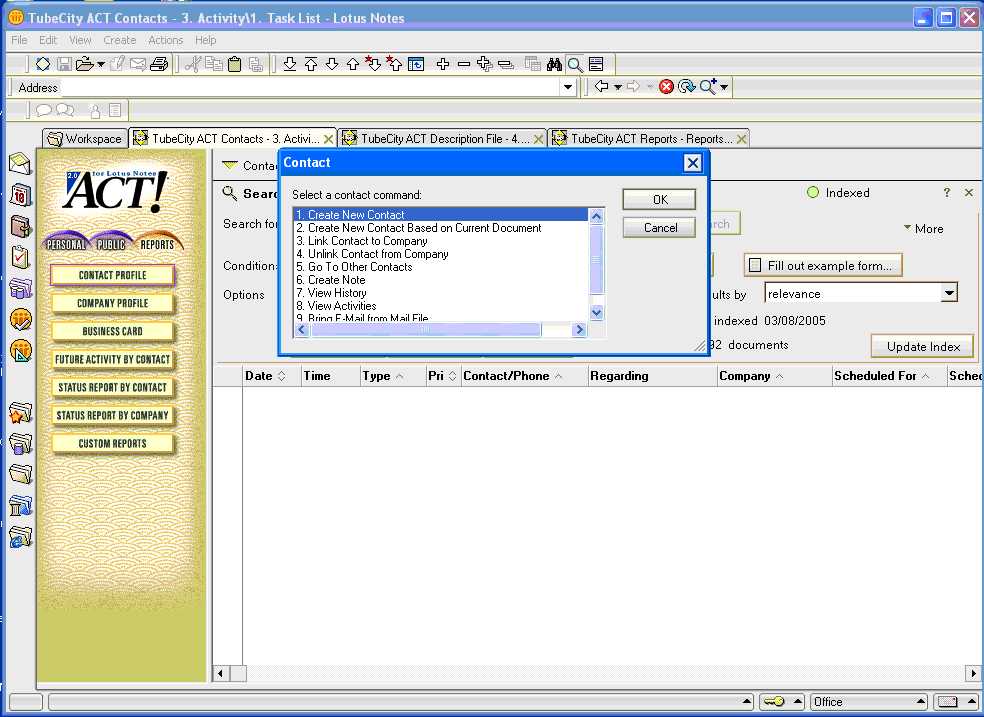Click the Contact list horizontal scrollbar thumb
This screenshot has height=717, width=984.
(x=425, y=329)
